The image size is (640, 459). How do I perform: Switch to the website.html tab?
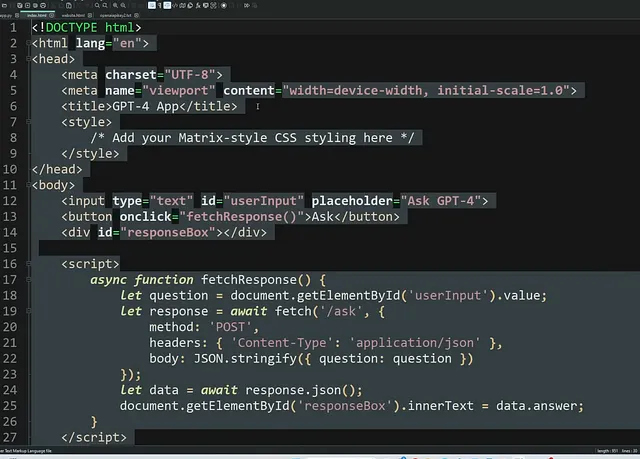(x=73, y=16)
